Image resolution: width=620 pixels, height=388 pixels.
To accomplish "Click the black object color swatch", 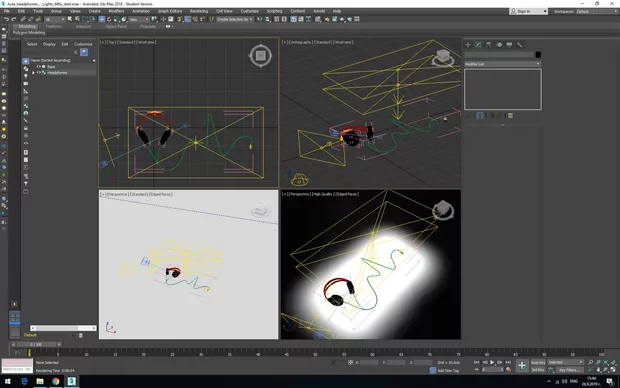I will point(538,55).
